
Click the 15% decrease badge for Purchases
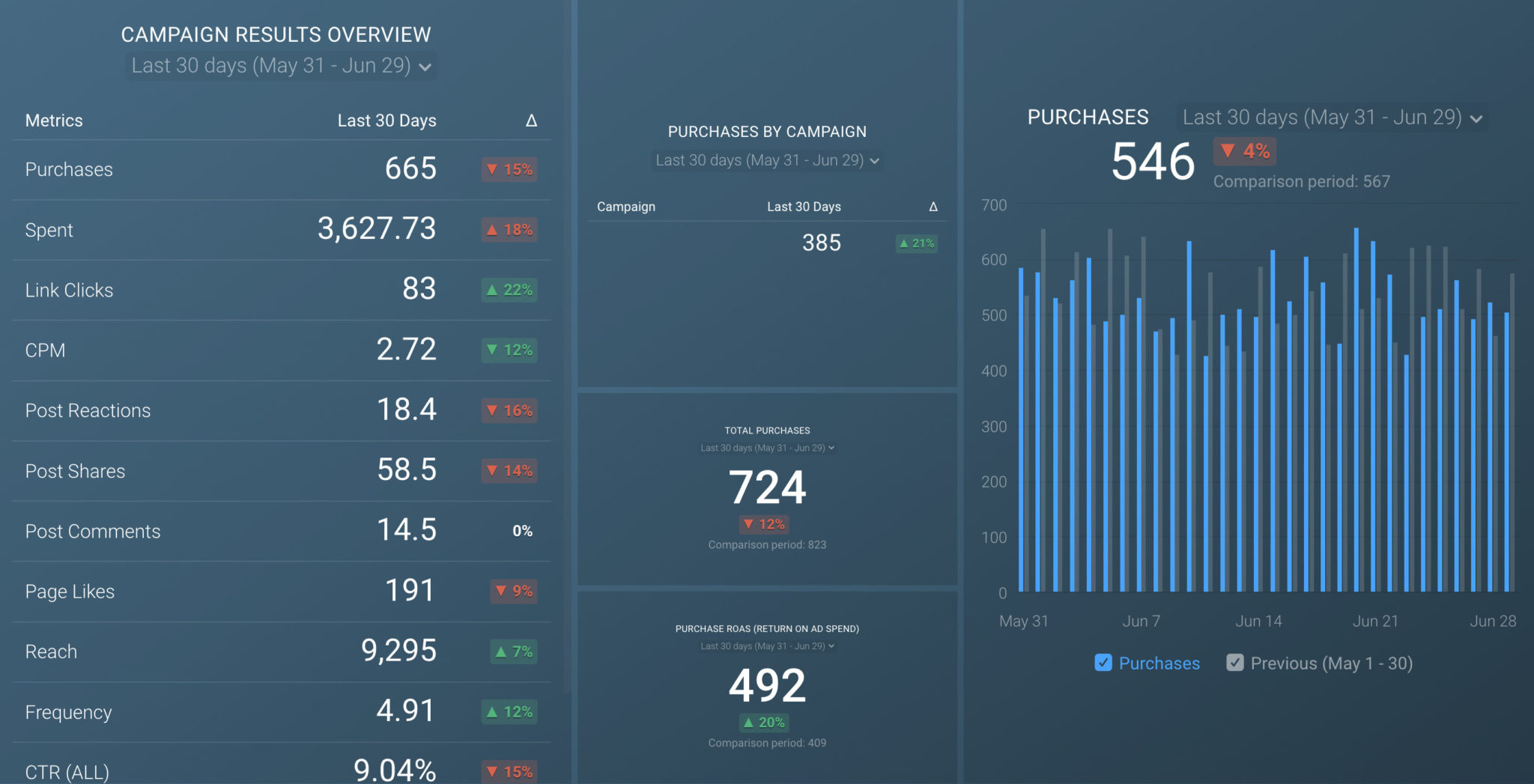click(x=509, y=169)
